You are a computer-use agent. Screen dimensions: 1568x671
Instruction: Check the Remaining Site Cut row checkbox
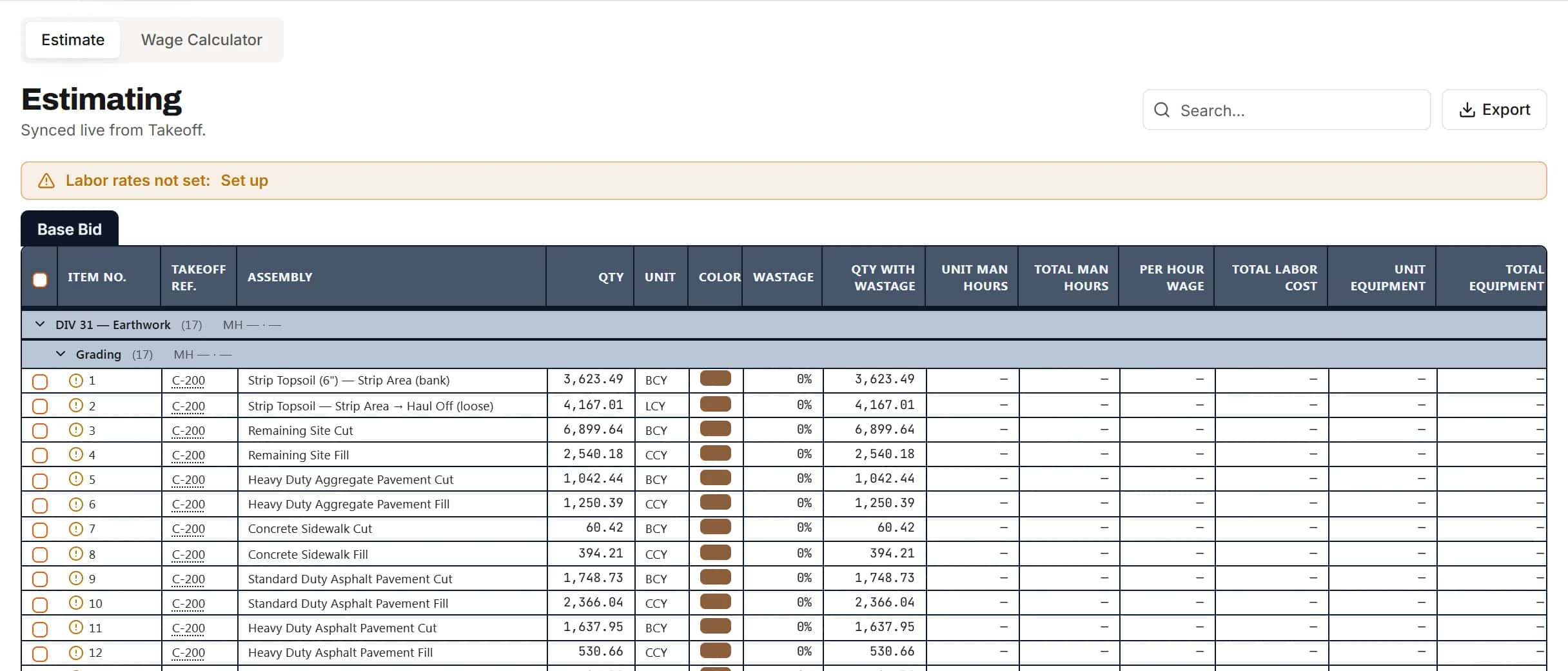click(40, 430)
